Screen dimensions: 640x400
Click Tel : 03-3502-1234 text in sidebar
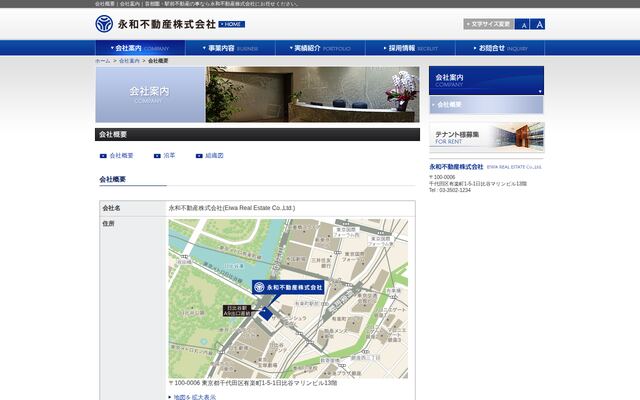click(450, 190)
